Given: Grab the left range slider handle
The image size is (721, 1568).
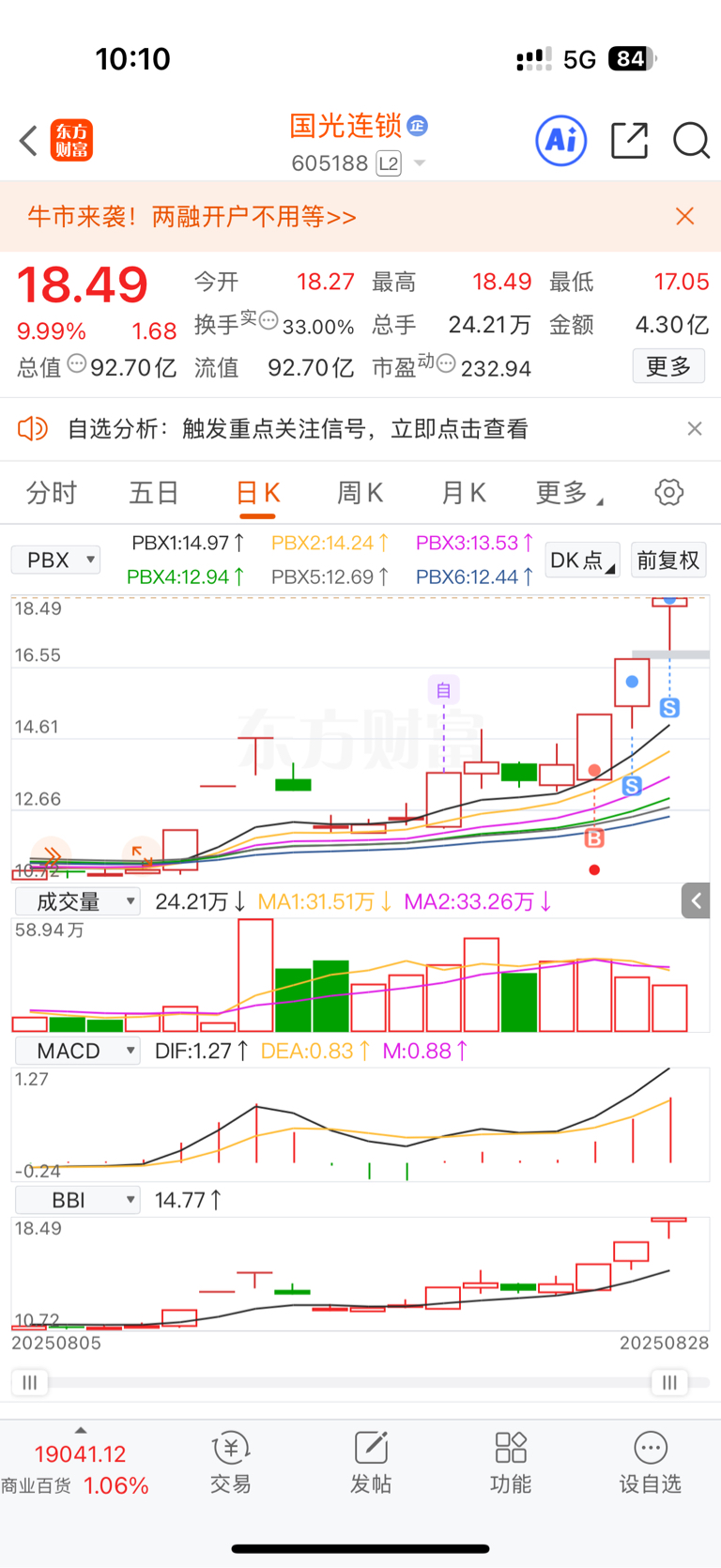Looking at the screenshot, I should click(x=29, y=1382).
